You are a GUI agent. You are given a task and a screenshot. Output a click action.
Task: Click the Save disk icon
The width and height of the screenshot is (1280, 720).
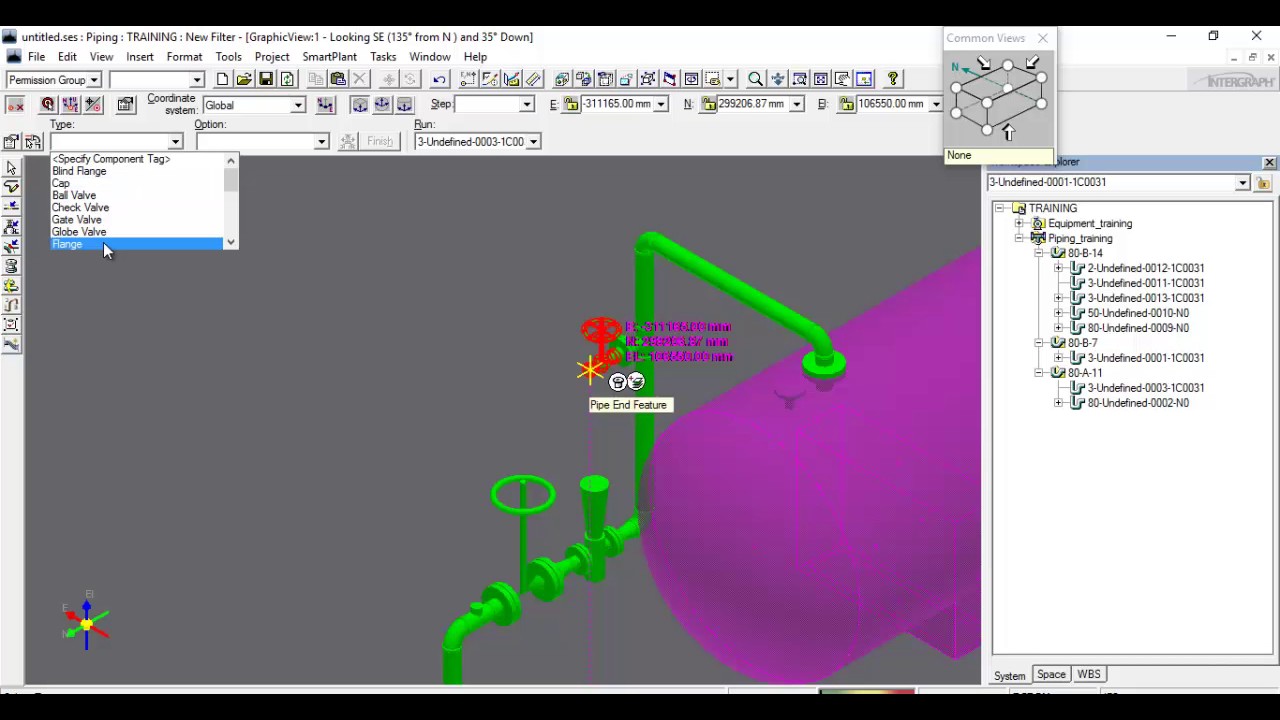266,79
